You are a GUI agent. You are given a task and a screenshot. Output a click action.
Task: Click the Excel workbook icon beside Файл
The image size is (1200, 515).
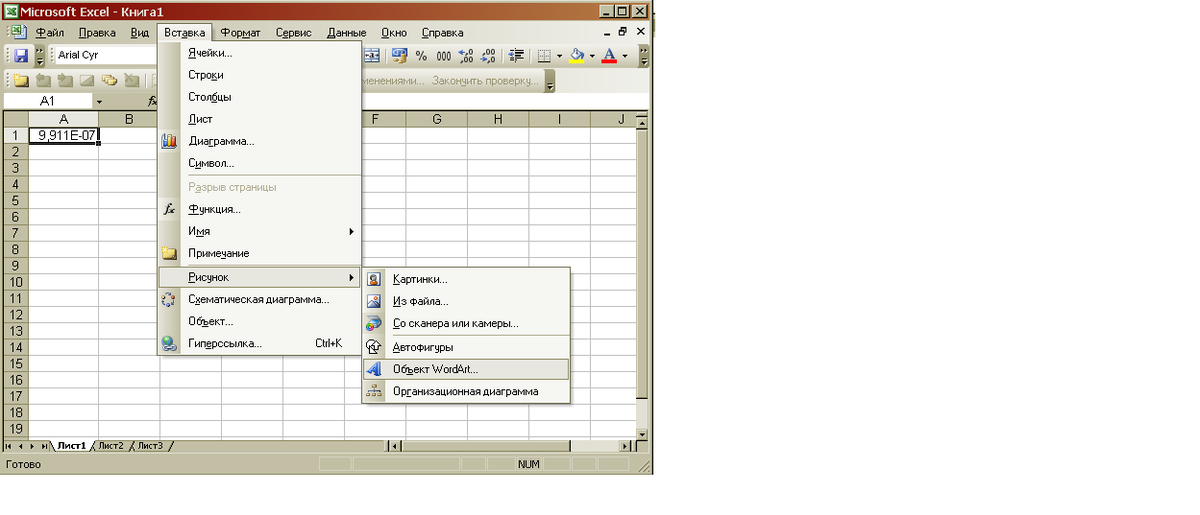coord(19,32)
